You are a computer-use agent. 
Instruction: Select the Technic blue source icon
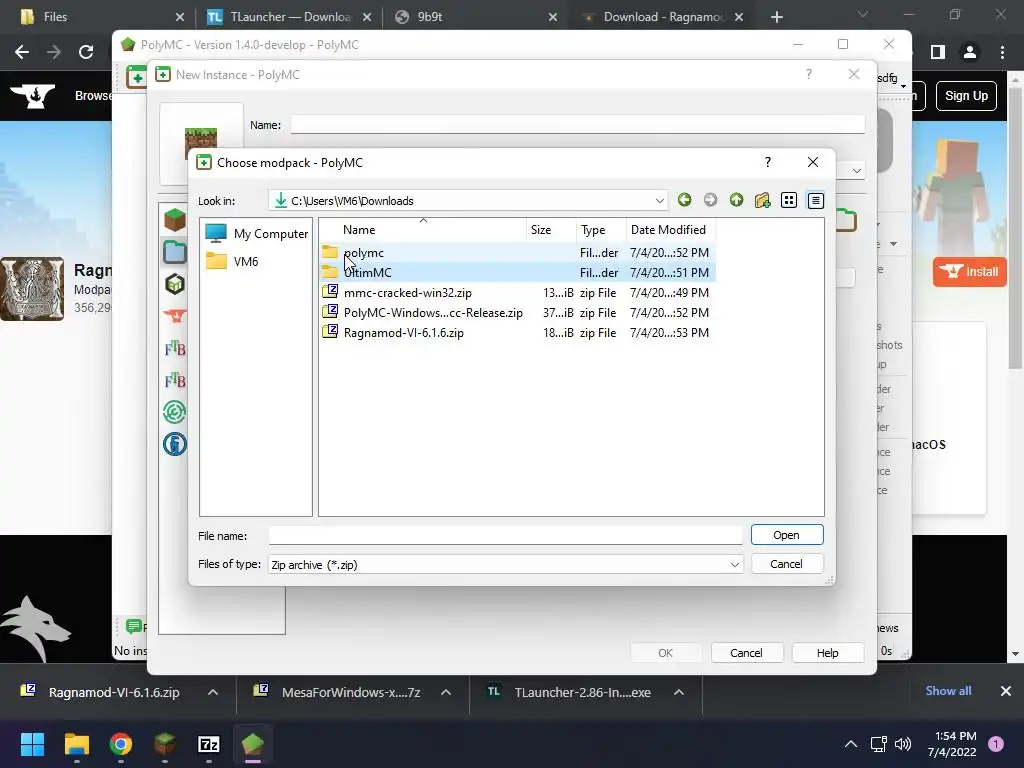pyautogui.click(x=174, y=444)
